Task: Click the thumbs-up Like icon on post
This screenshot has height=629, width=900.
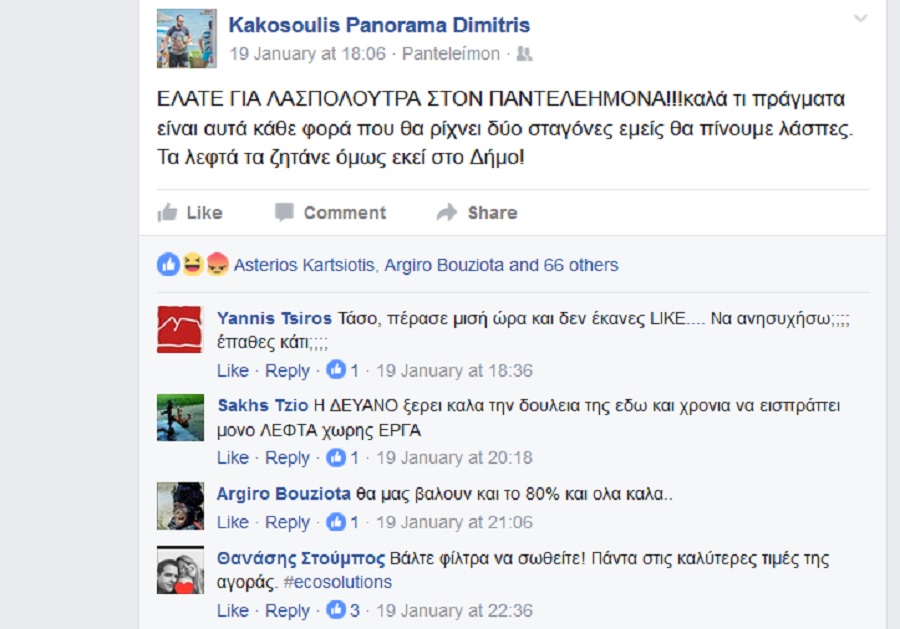Action: [168, 212]
